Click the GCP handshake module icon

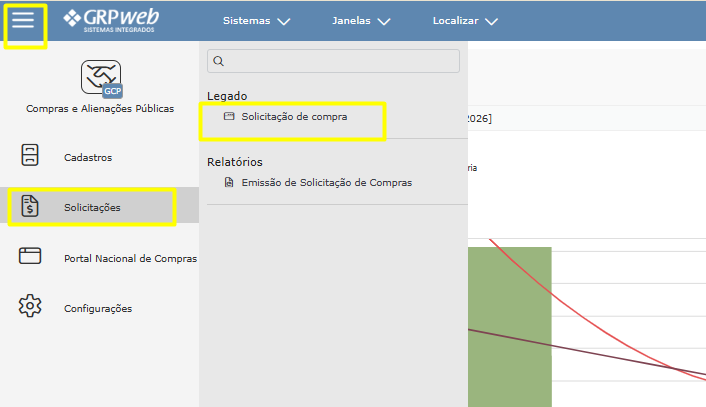pos(101,78)
